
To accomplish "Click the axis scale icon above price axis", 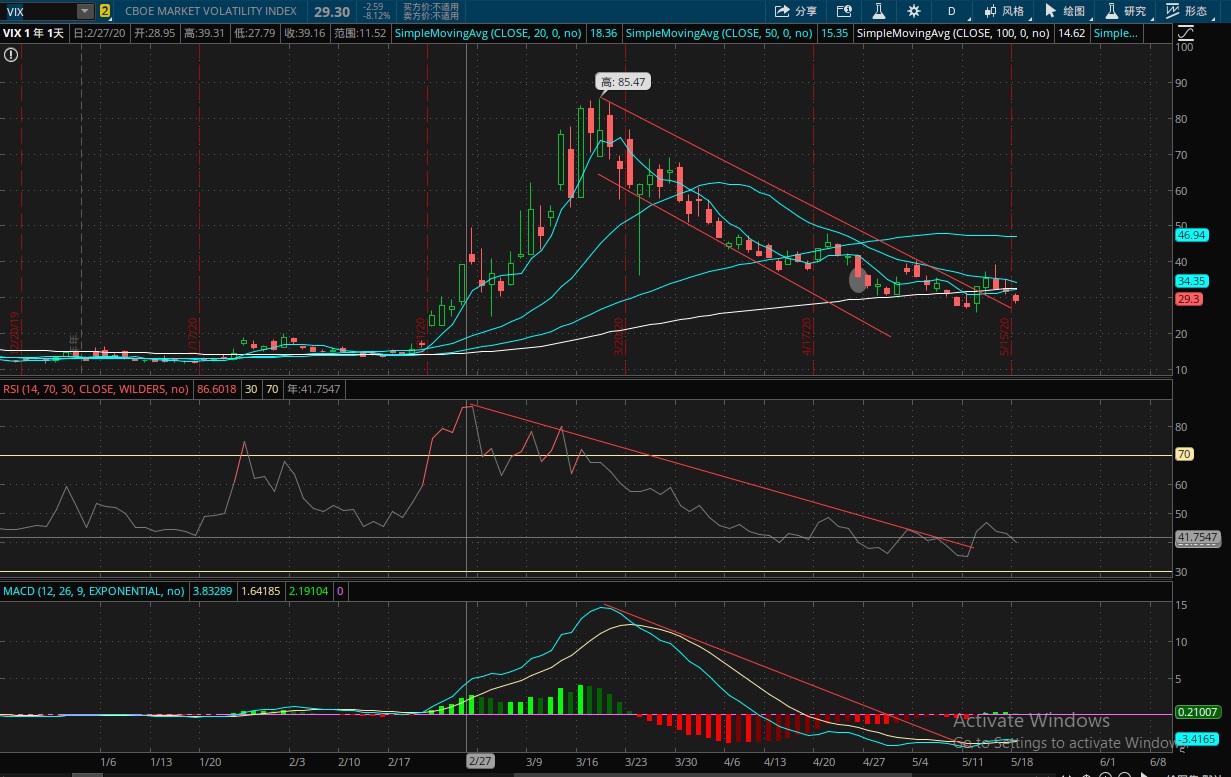I will [x=1184, y=33].
